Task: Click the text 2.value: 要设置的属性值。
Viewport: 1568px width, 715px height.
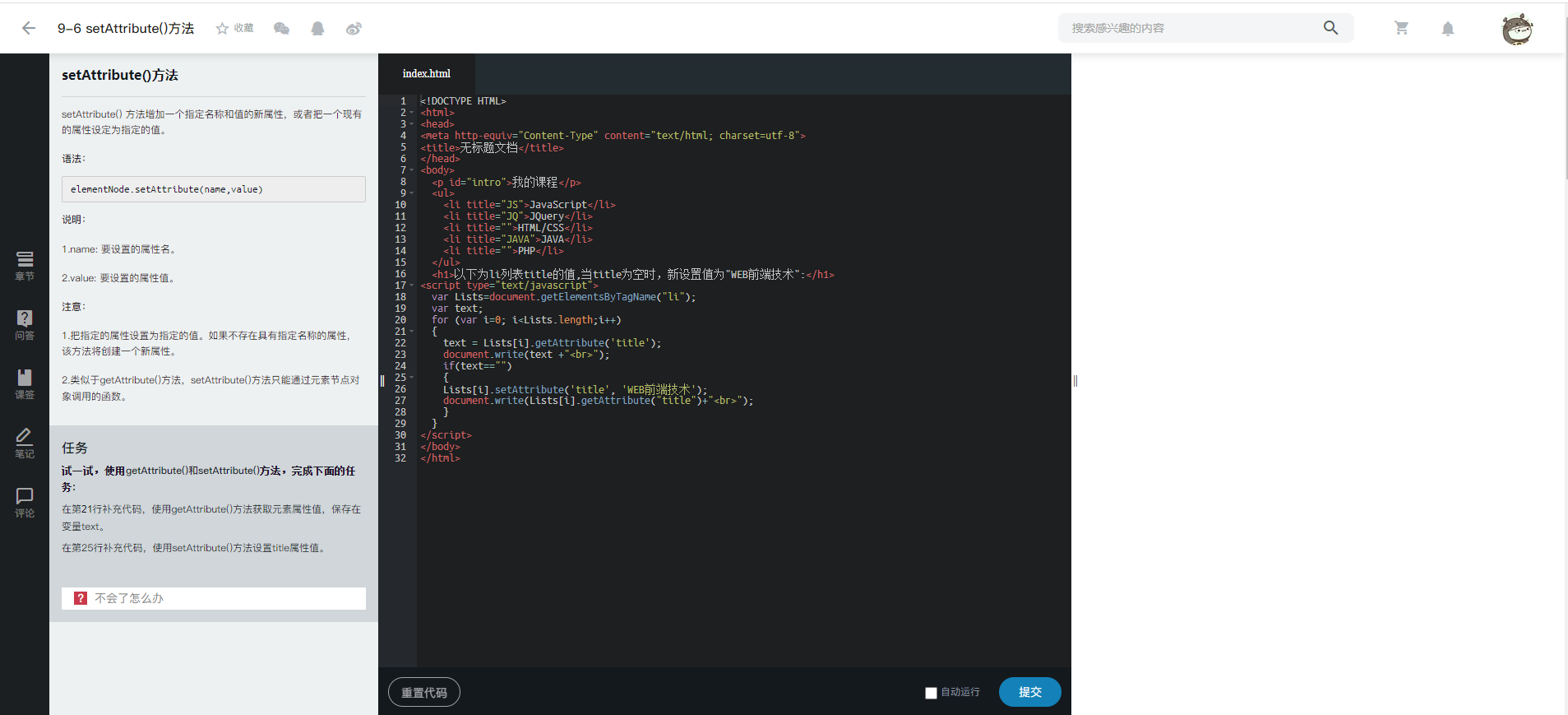Action: tap(119, 278)
